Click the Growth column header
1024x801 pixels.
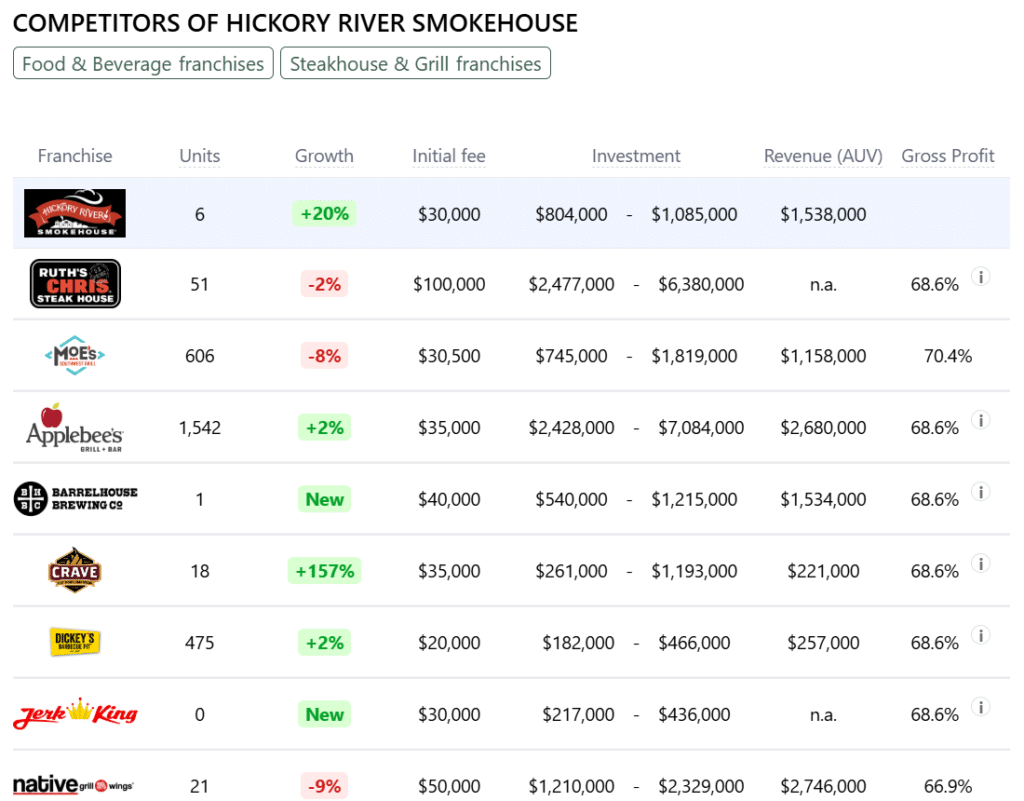point(324,156)
